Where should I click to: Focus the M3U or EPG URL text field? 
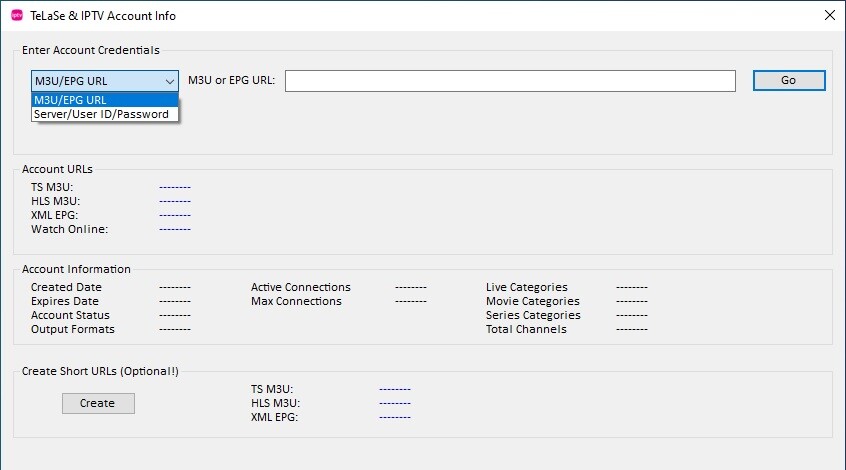click(510, 81)
